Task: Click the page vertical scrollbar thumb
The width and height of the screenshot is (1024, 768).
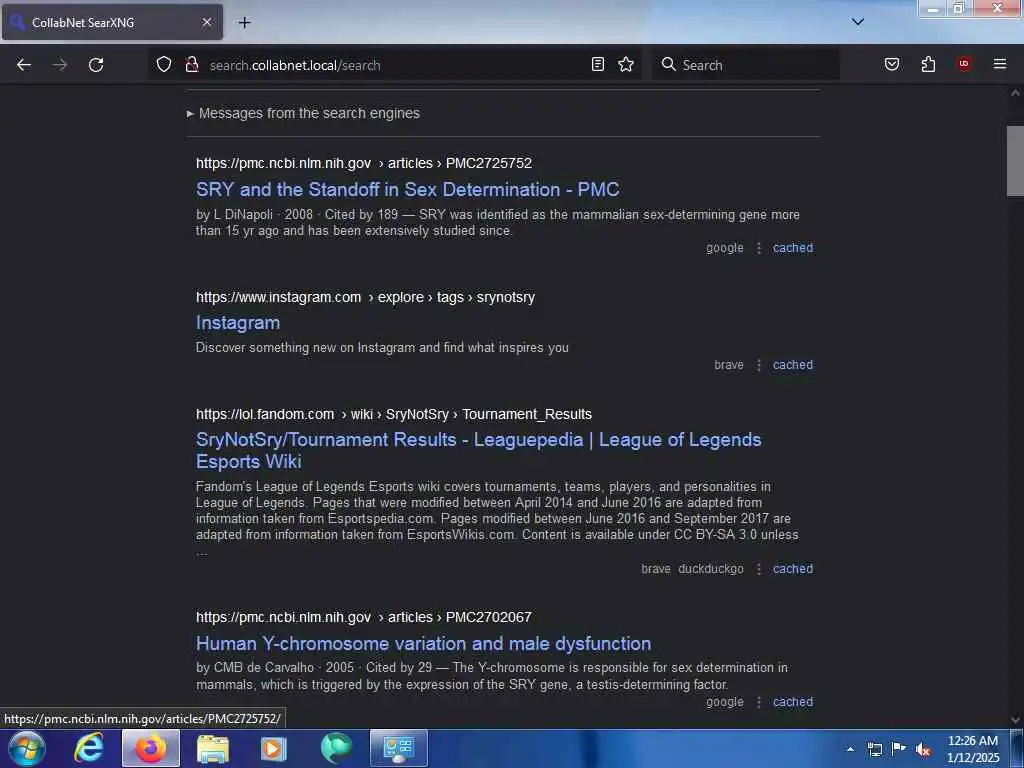Action: click(1015, 161)
